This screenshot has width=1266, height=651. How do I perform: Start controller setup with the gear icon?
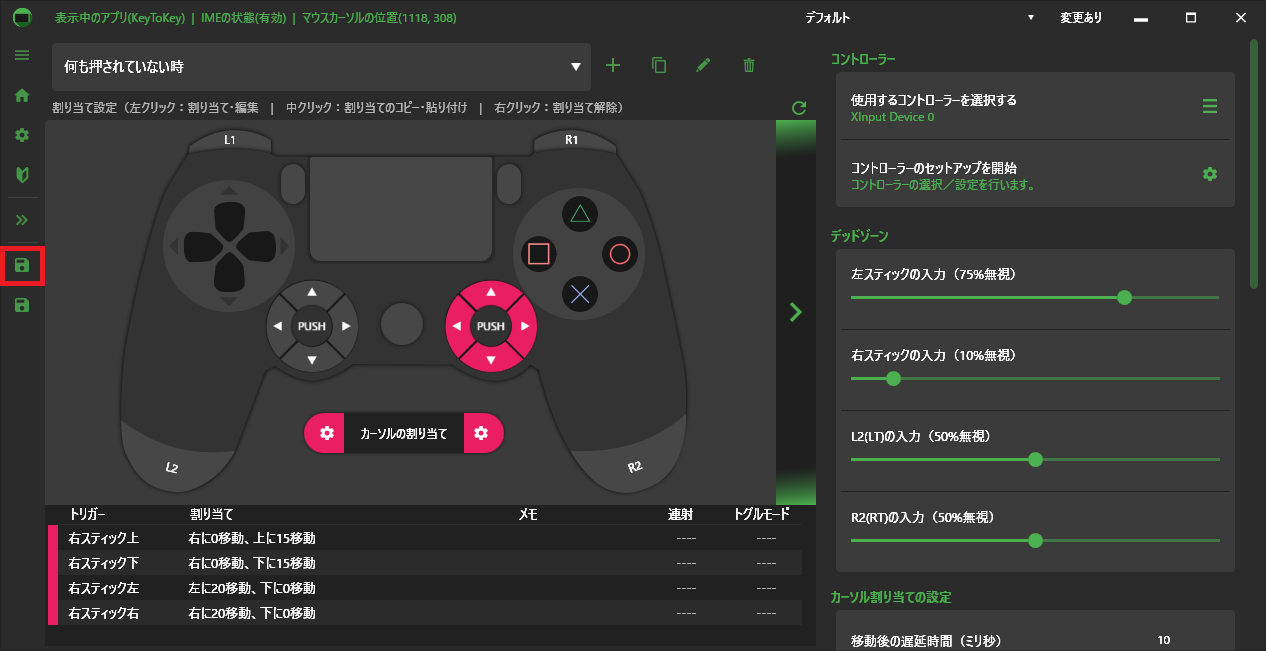[x=1210, y=173]
